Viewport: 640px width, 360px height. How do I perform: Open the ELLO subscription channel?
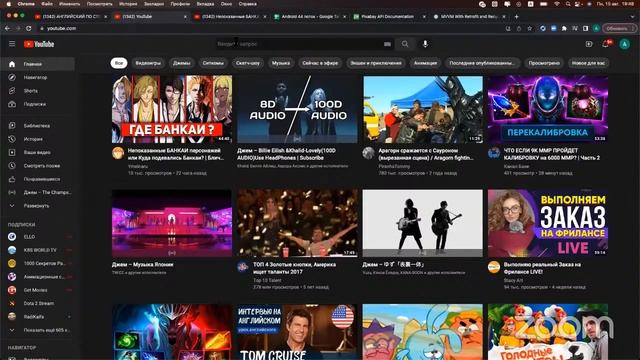(x=38, y=237)
